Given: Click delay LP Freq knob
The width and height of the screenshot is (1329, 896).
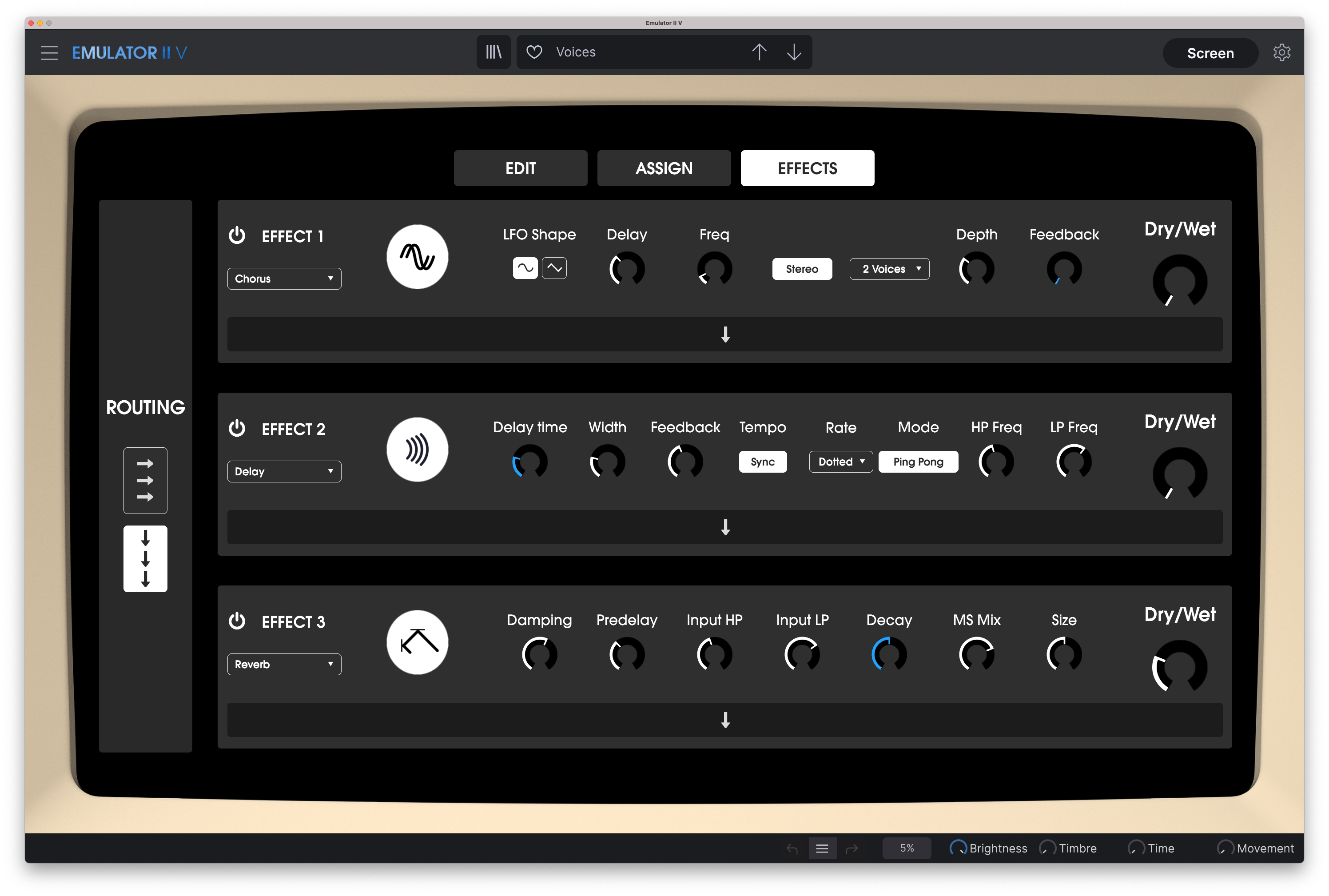Looking at the screenshot, I should pyautogui.click(x=1074, y=462).
